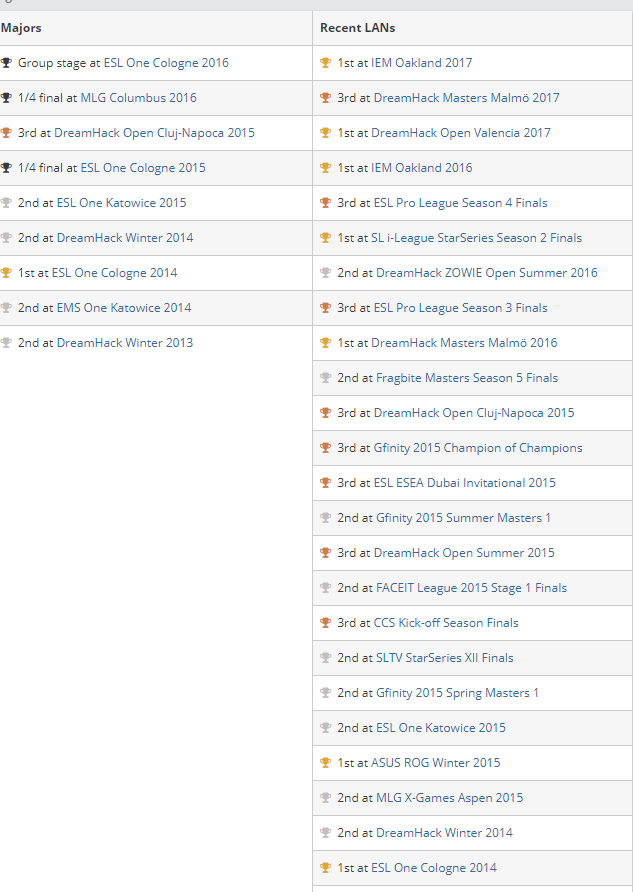Open ESL One Cologne 2016 link
This screenshot has width=633, height=892.
(x=166, y=63)
